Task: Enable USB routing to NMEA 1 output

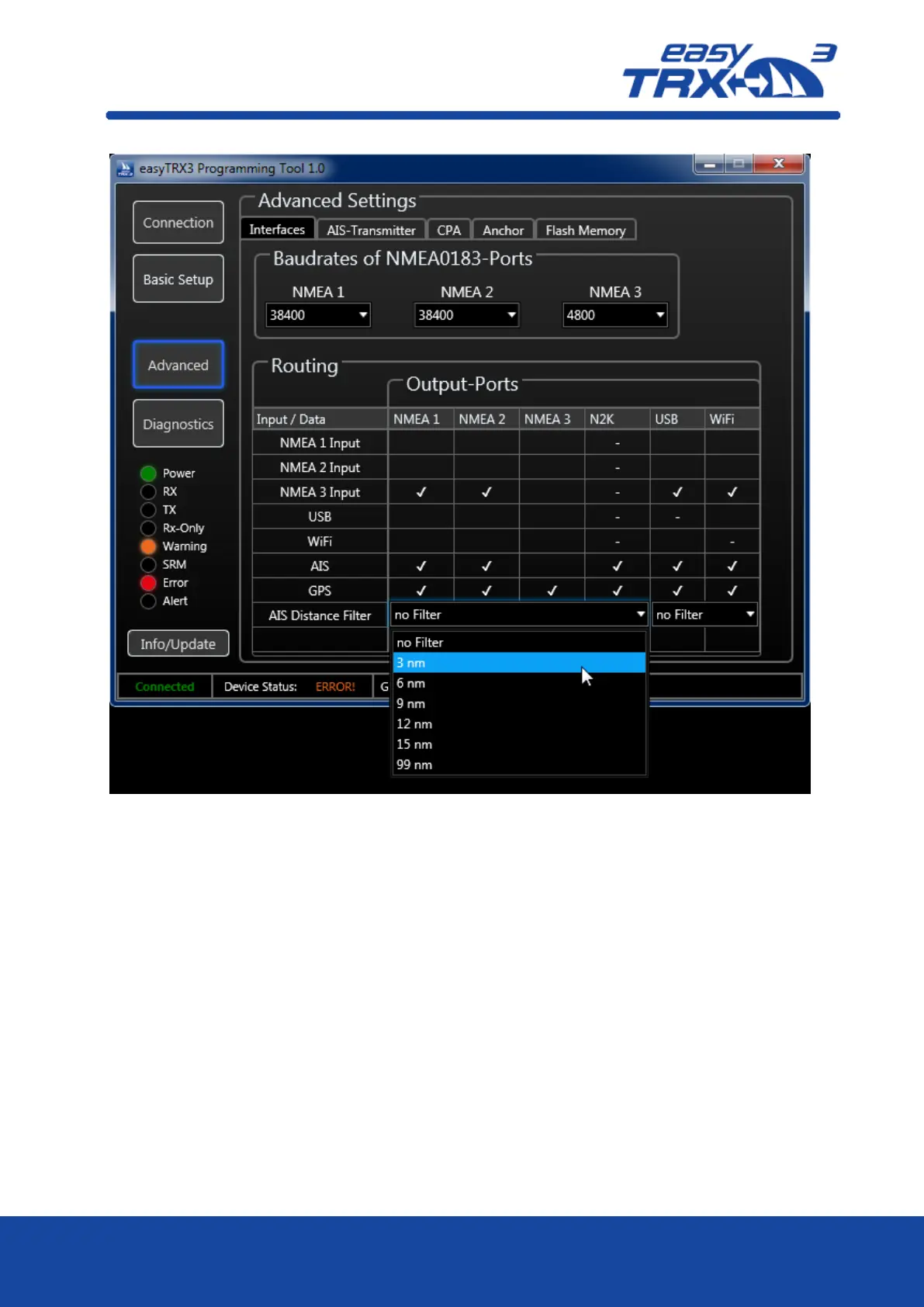Action: [421, 517]
